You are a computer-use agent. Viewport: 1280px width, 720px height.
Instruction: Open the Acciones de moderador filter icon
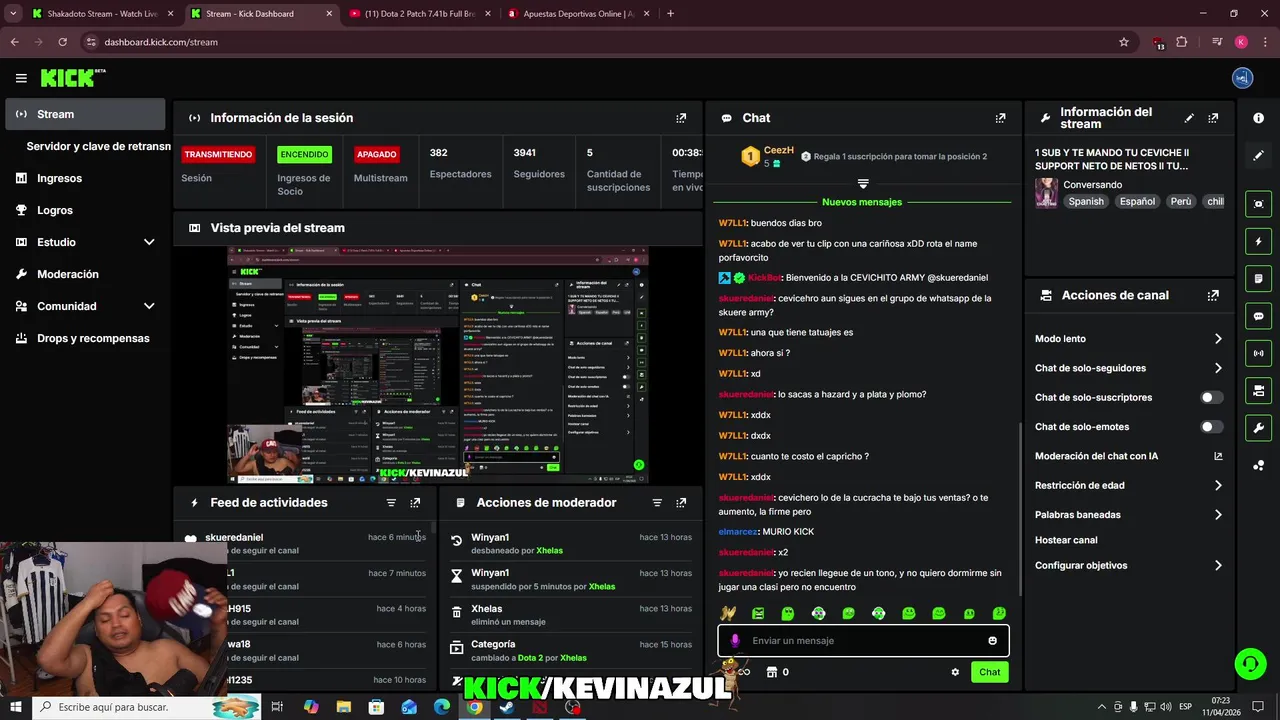tap(657, 503)
